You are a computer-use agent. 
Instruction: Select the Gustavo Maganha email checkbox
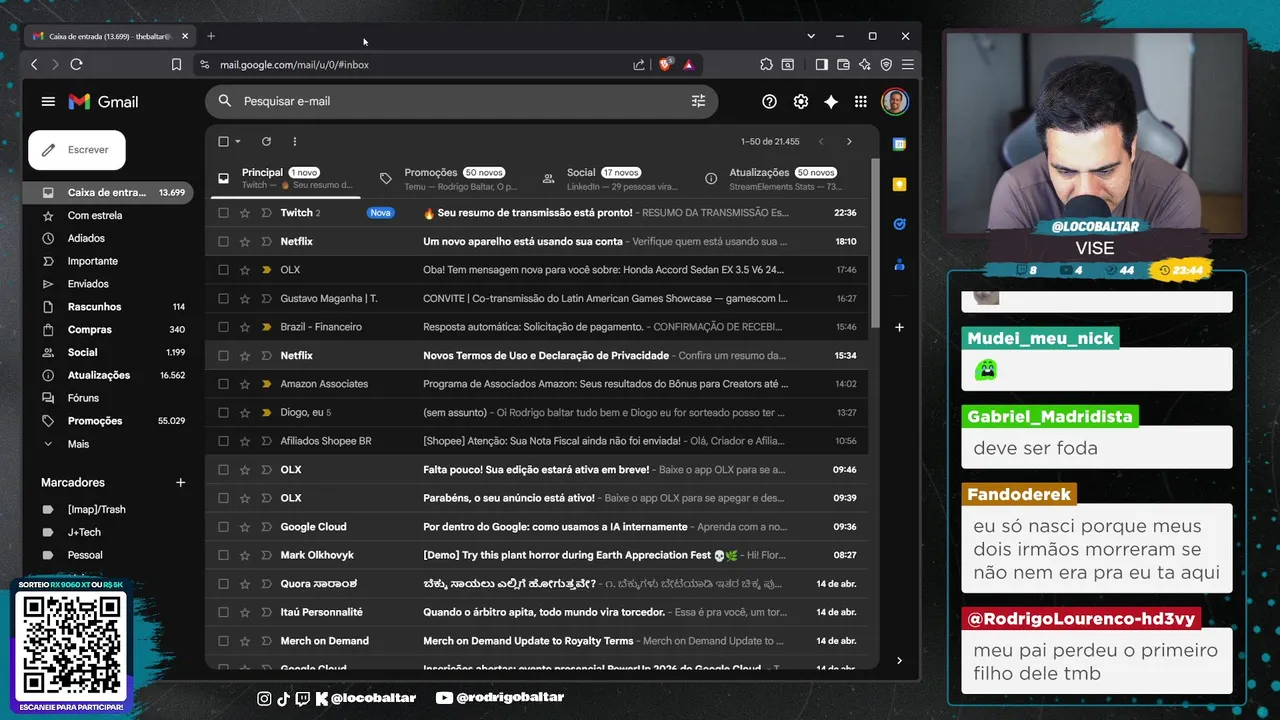click(223, 298)
